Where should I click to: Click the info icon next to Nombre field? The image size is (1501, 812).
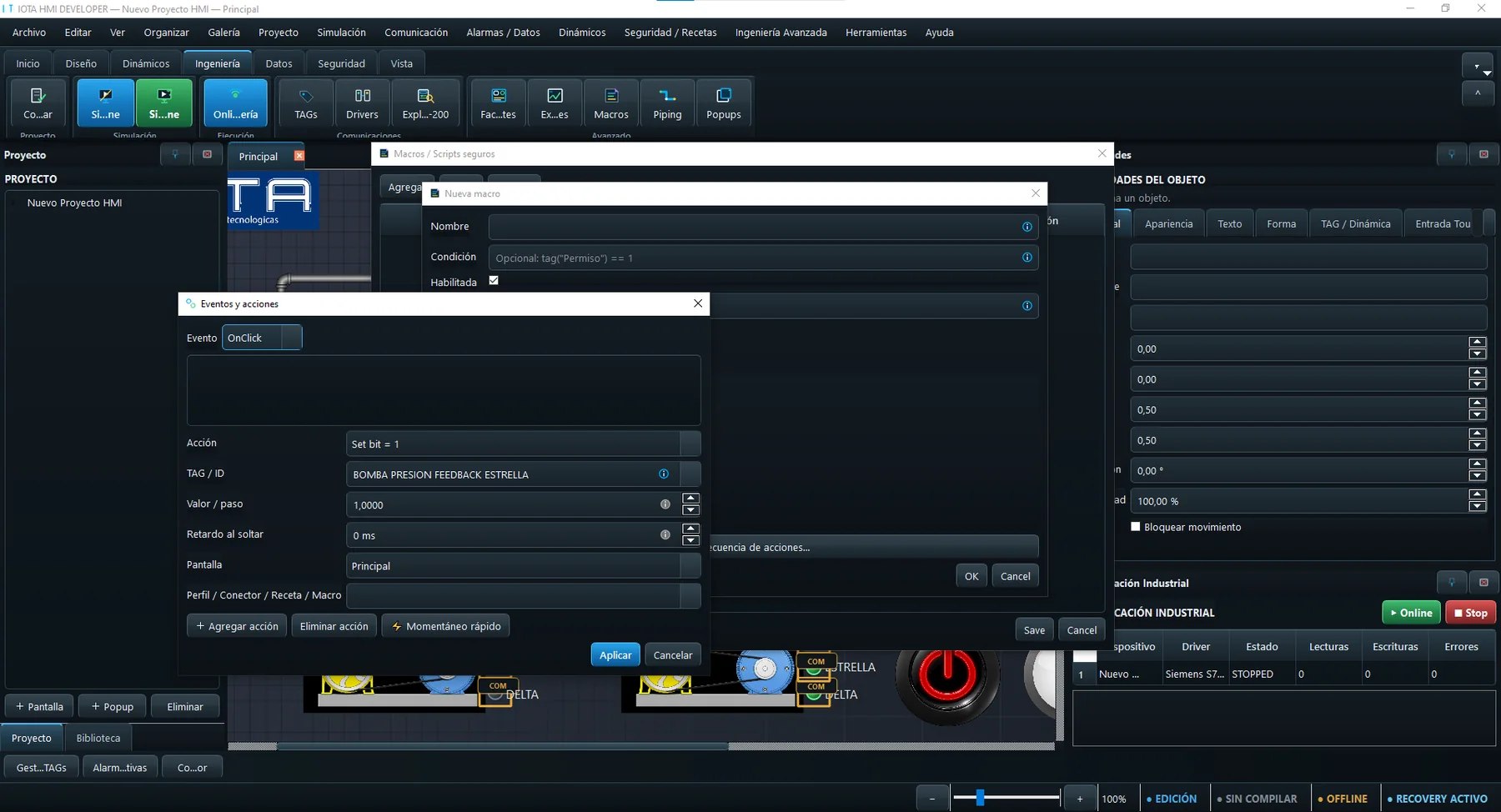pos(1027,227)
